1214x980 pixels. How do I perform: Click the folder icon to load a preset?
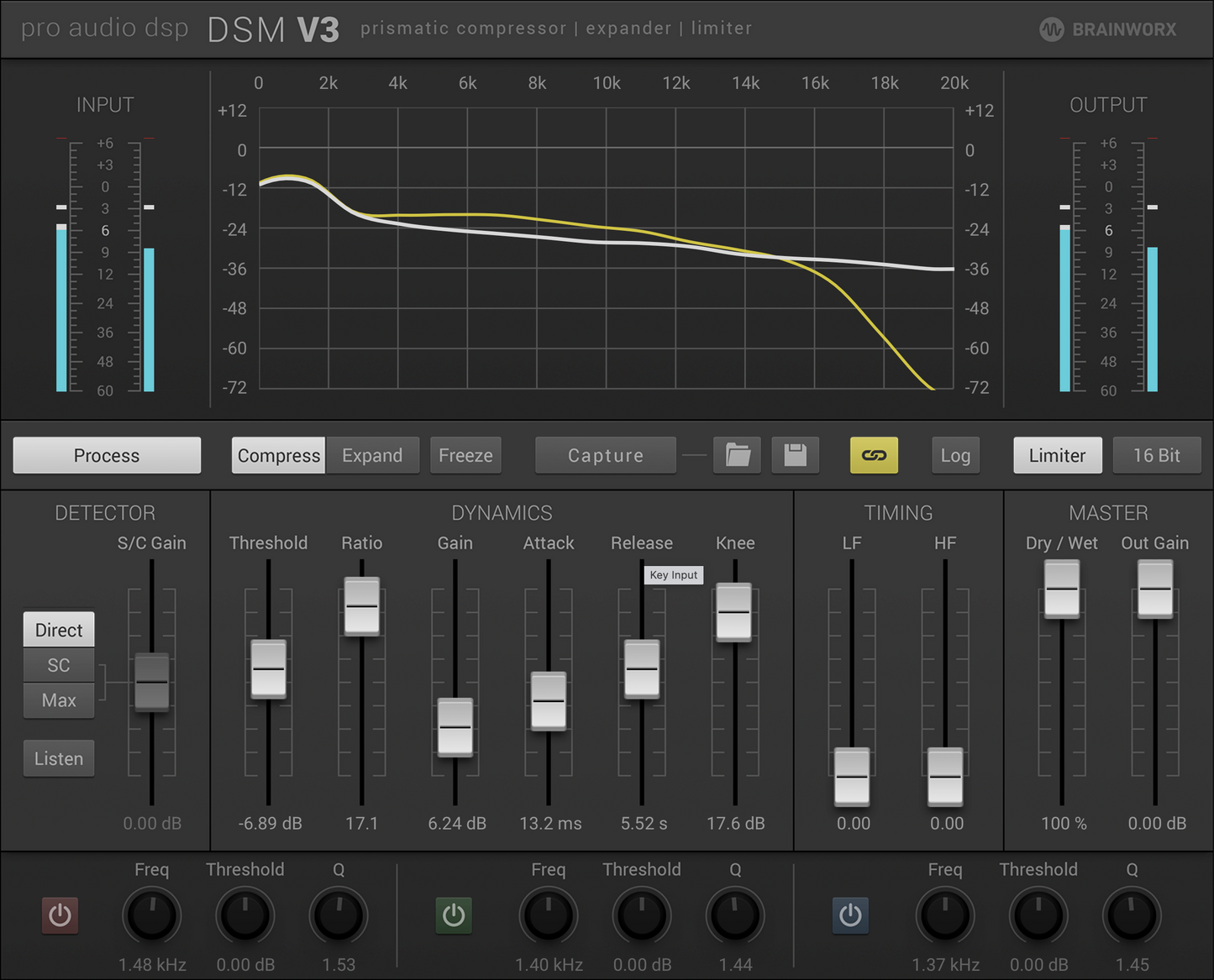point(737,455)
